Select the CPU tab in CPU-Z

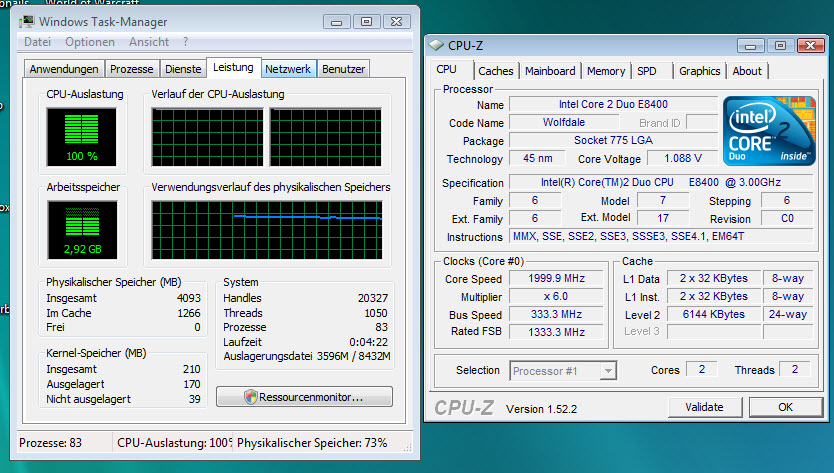click(446, 69)
